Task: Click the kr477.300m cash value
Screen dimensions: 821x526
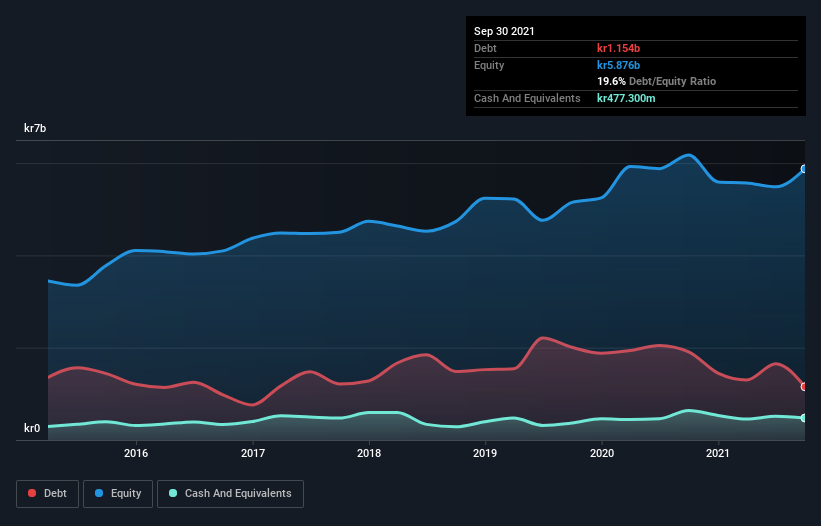Action: pos(626,98)
